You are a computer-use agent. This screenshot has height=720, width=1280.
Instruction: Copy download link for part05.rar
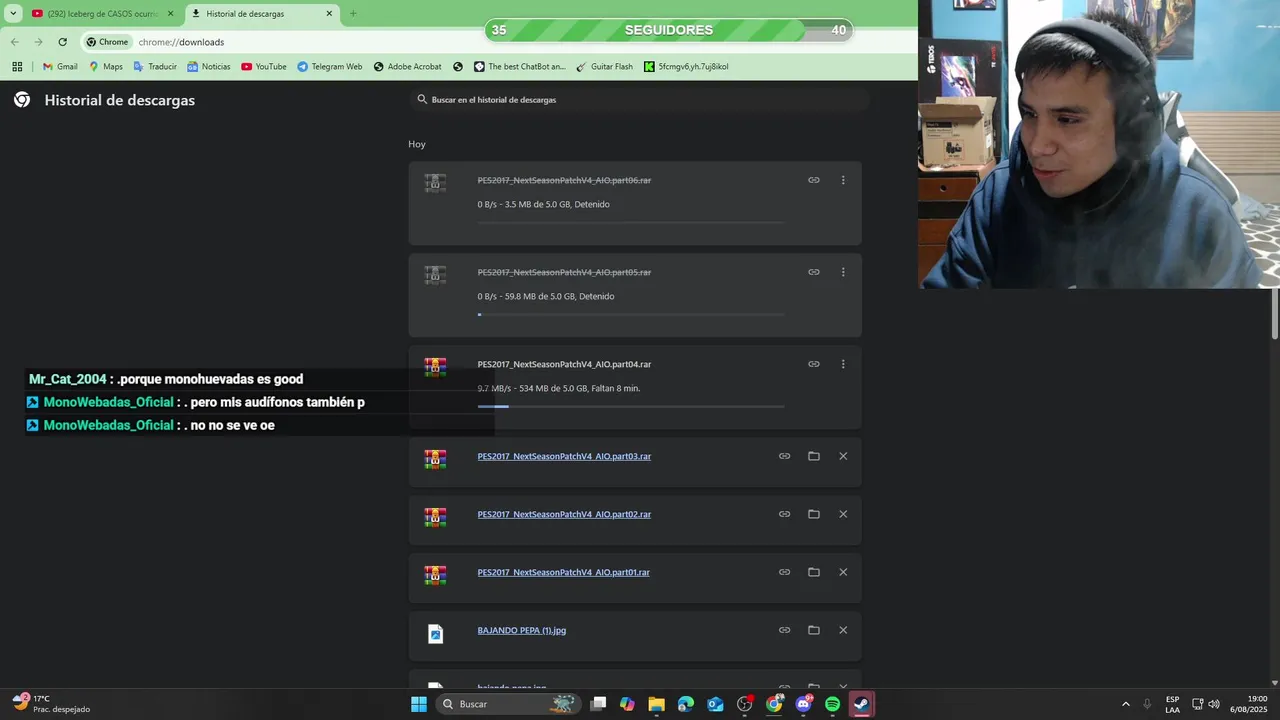tap(814, 272)
